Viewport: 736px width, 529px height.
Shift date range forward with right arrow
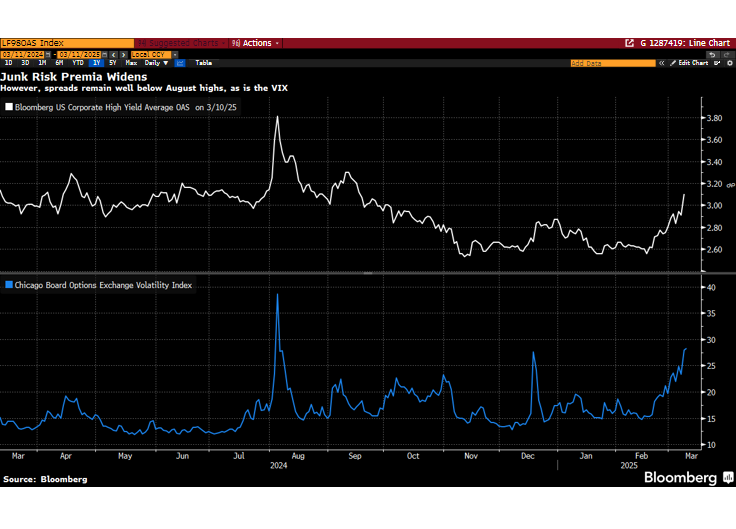coord(123,55)
